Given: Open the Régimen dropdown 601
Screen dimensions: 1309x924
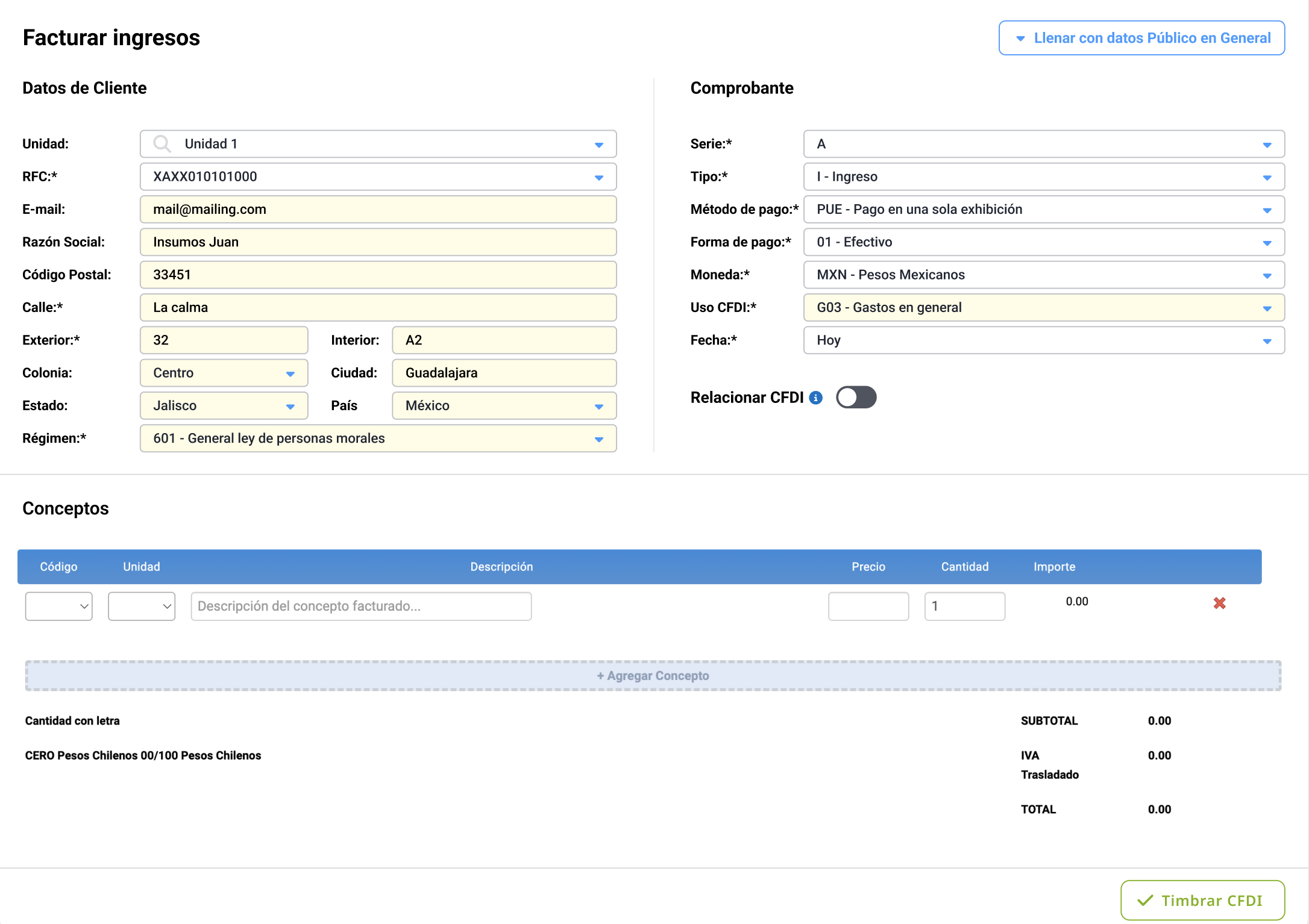Looking at the screenshot, I should pos(378,438).
